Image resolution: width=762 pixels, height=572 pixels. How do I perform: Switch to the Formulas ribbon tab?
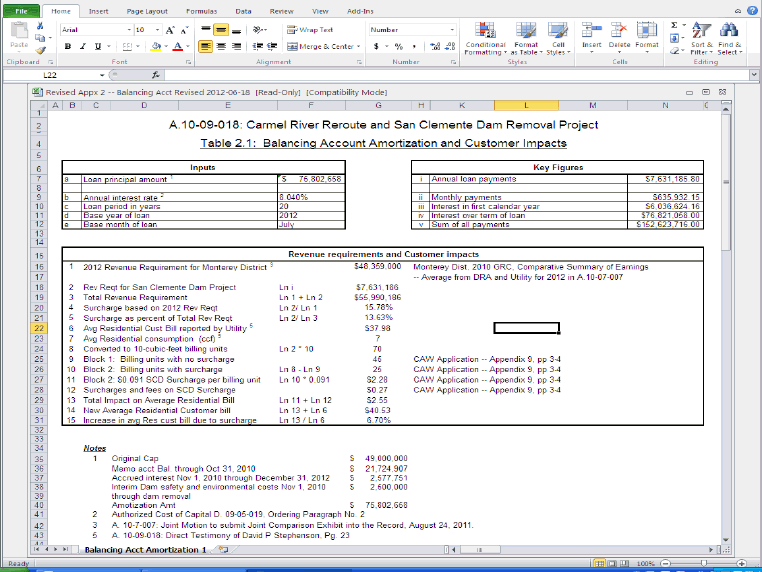click(201, 10)
